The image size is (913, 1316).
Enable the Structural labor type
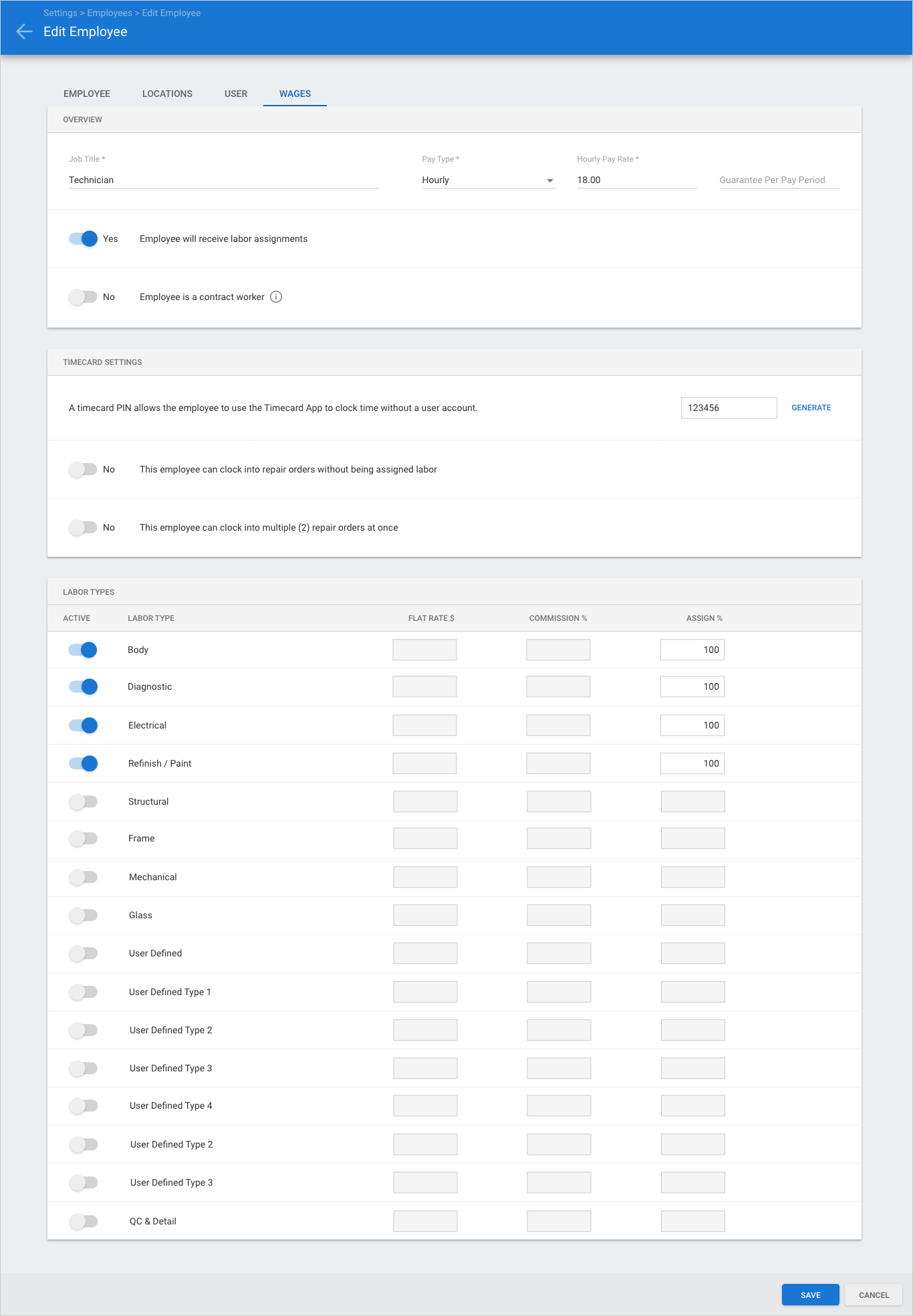84,801
